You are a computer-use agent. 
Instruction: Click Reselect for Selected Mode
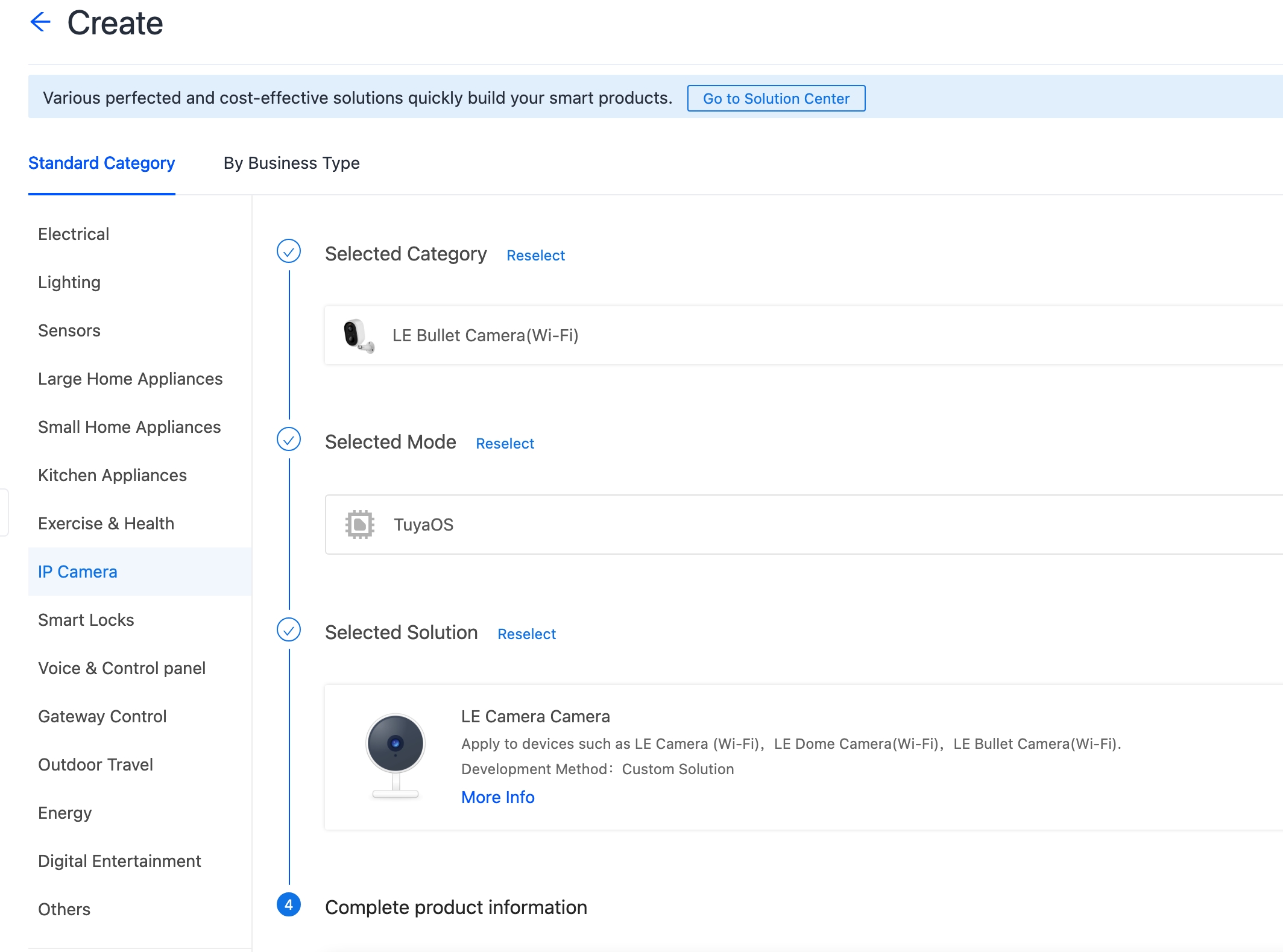coord(504,442)
